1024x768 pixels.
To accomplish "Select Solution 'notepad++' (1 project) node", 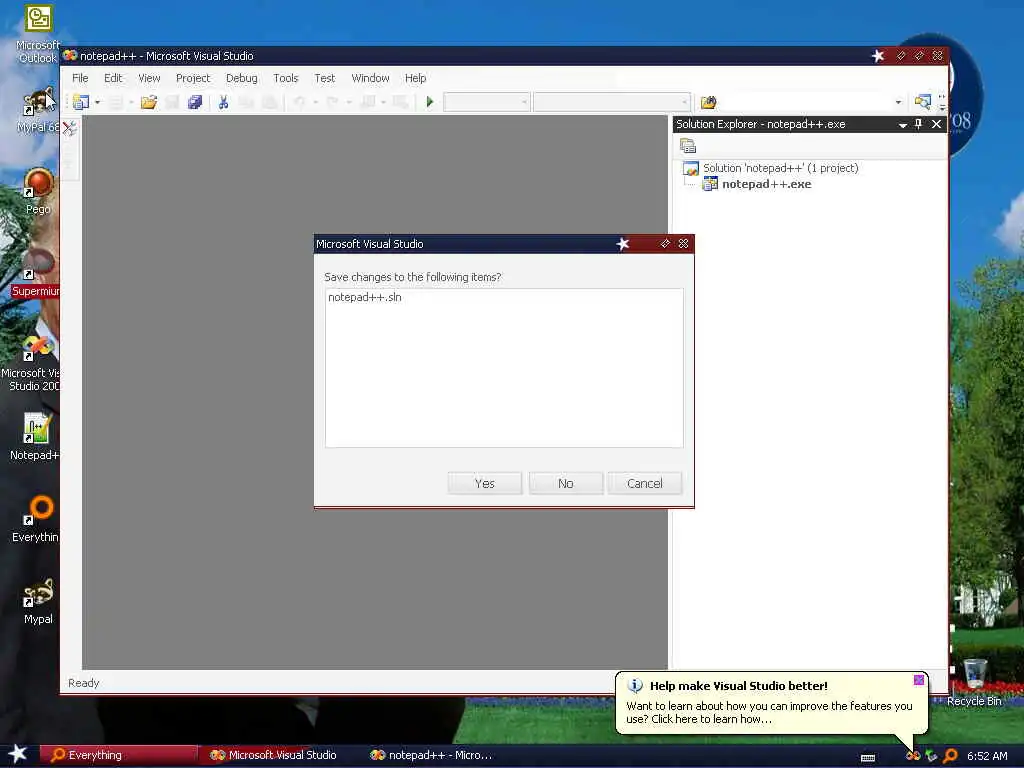I will pyautogui.click(x=780, y=168).
